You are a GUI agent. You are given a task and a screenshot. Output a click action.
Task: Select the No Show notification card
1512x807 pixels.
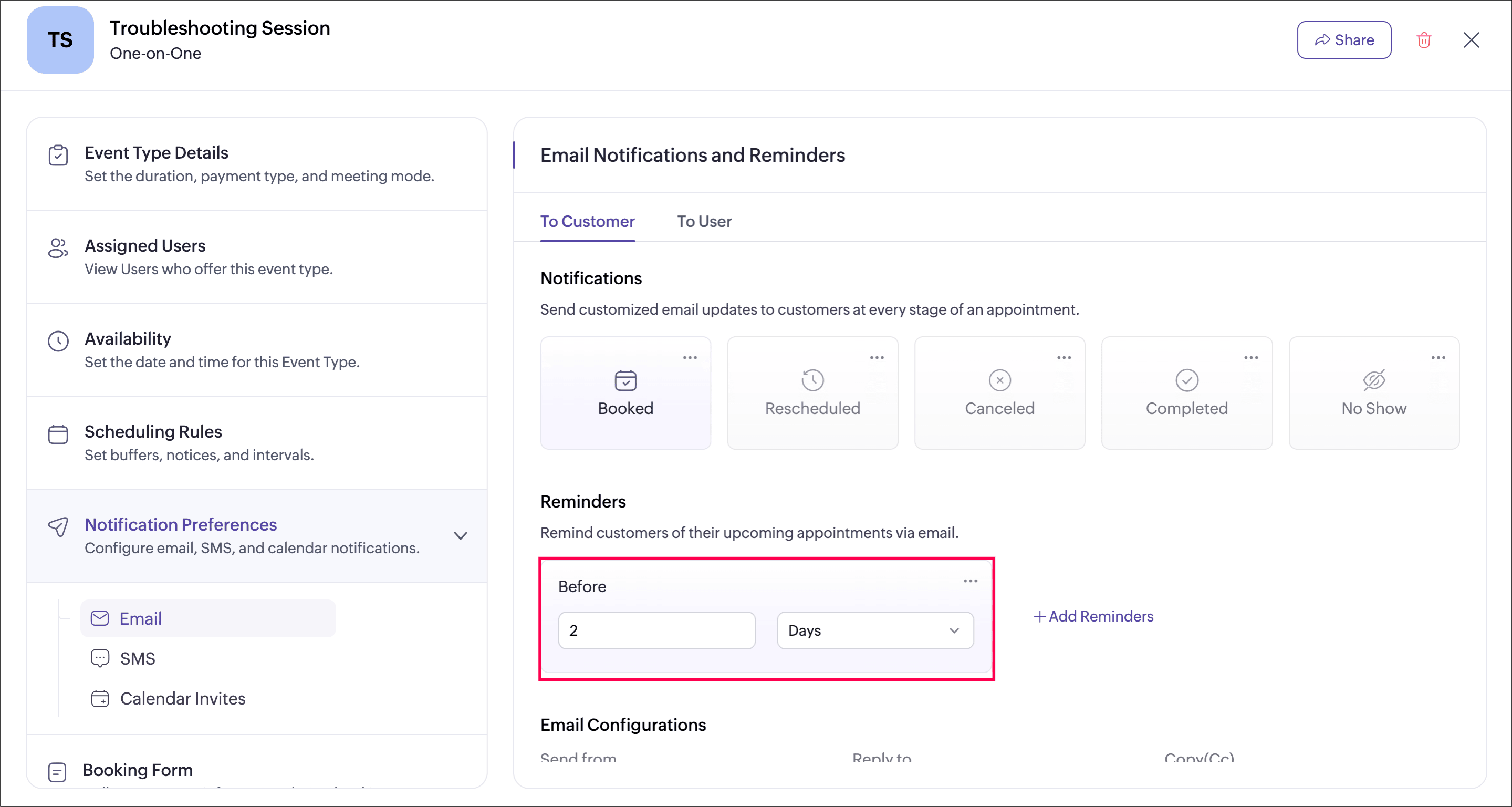pos(1373,394)
